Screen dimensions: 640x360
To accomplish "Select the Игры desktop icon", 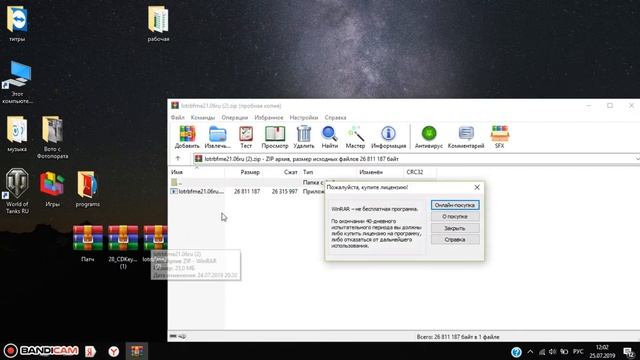I will tap(52, 189).
